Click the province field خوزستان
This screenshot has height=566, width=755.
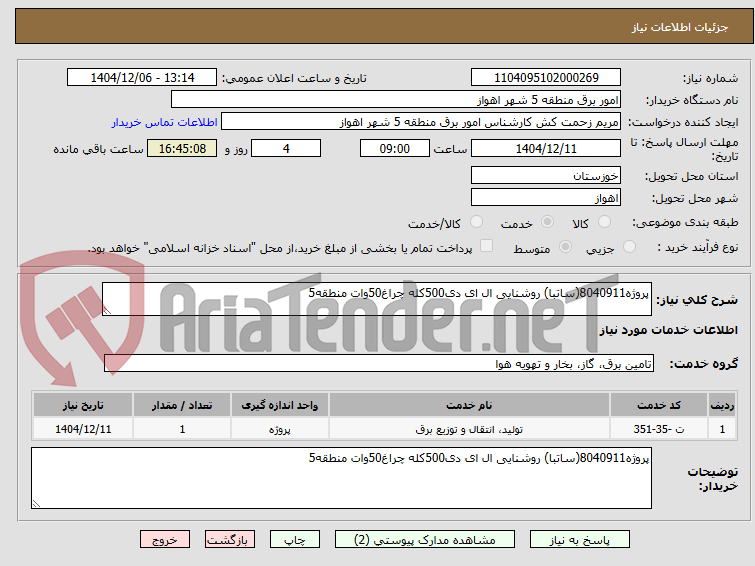[x=546, y=175]
